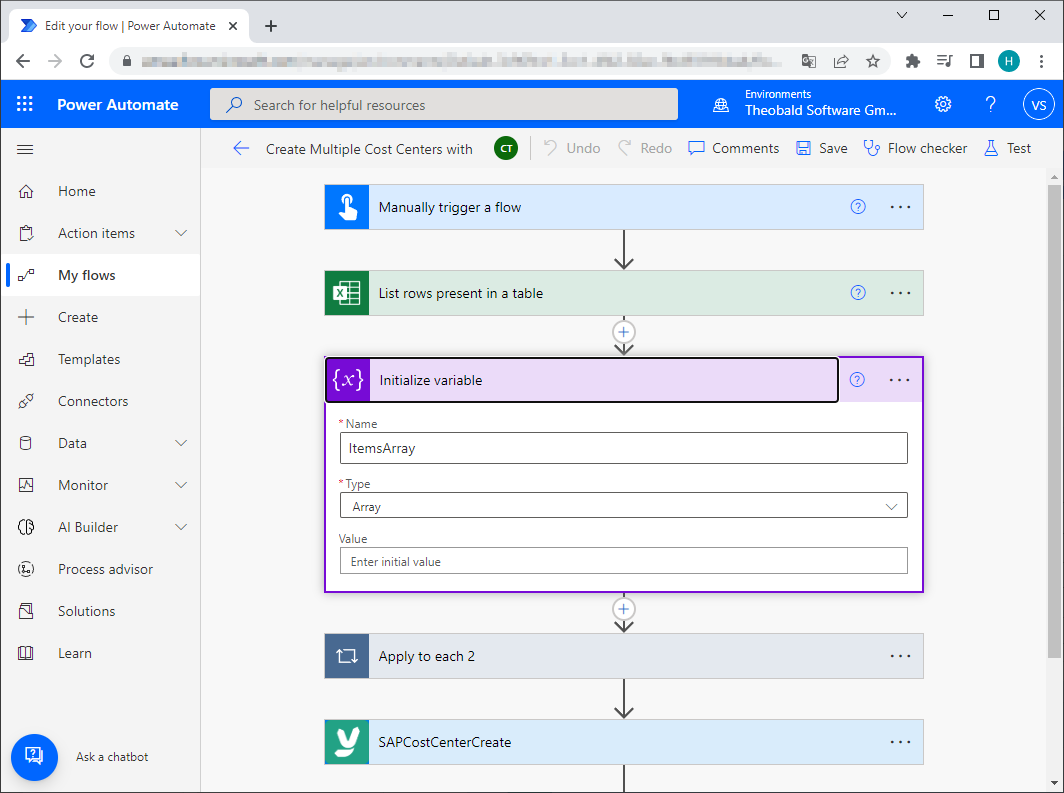Go to My flows
1064x793 pixels.
click(x=102, y=275)
